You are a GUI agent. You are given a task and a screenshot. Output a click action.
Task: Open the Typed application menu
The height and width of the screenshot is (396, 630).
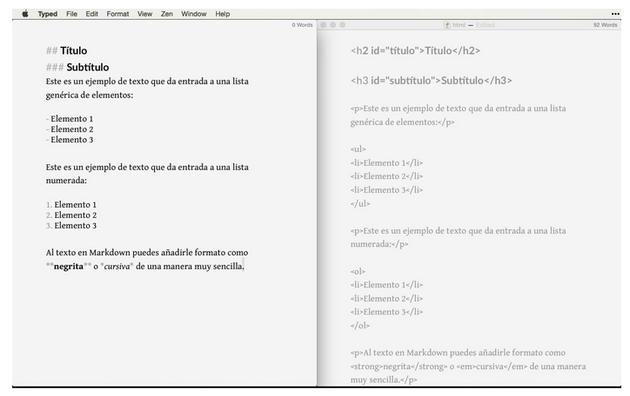coord(47,14)
